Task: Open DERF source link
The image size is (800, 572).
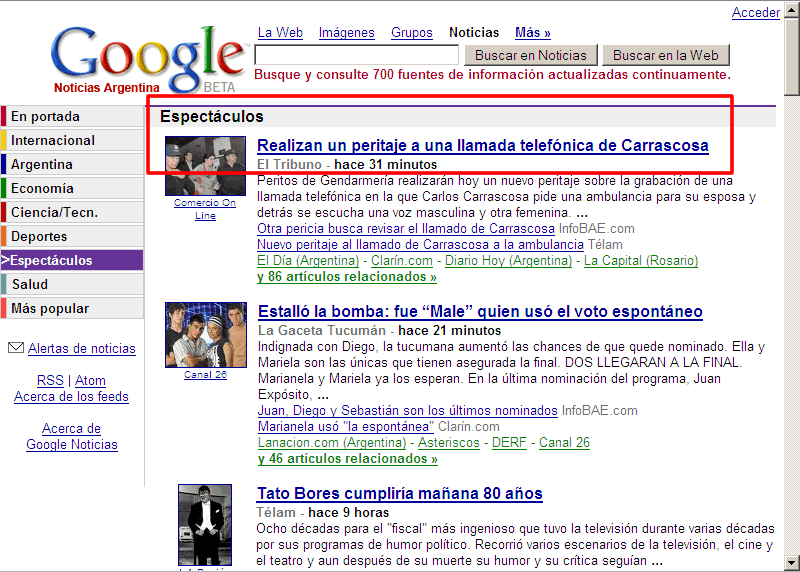Action: click(x=509, y=443)
